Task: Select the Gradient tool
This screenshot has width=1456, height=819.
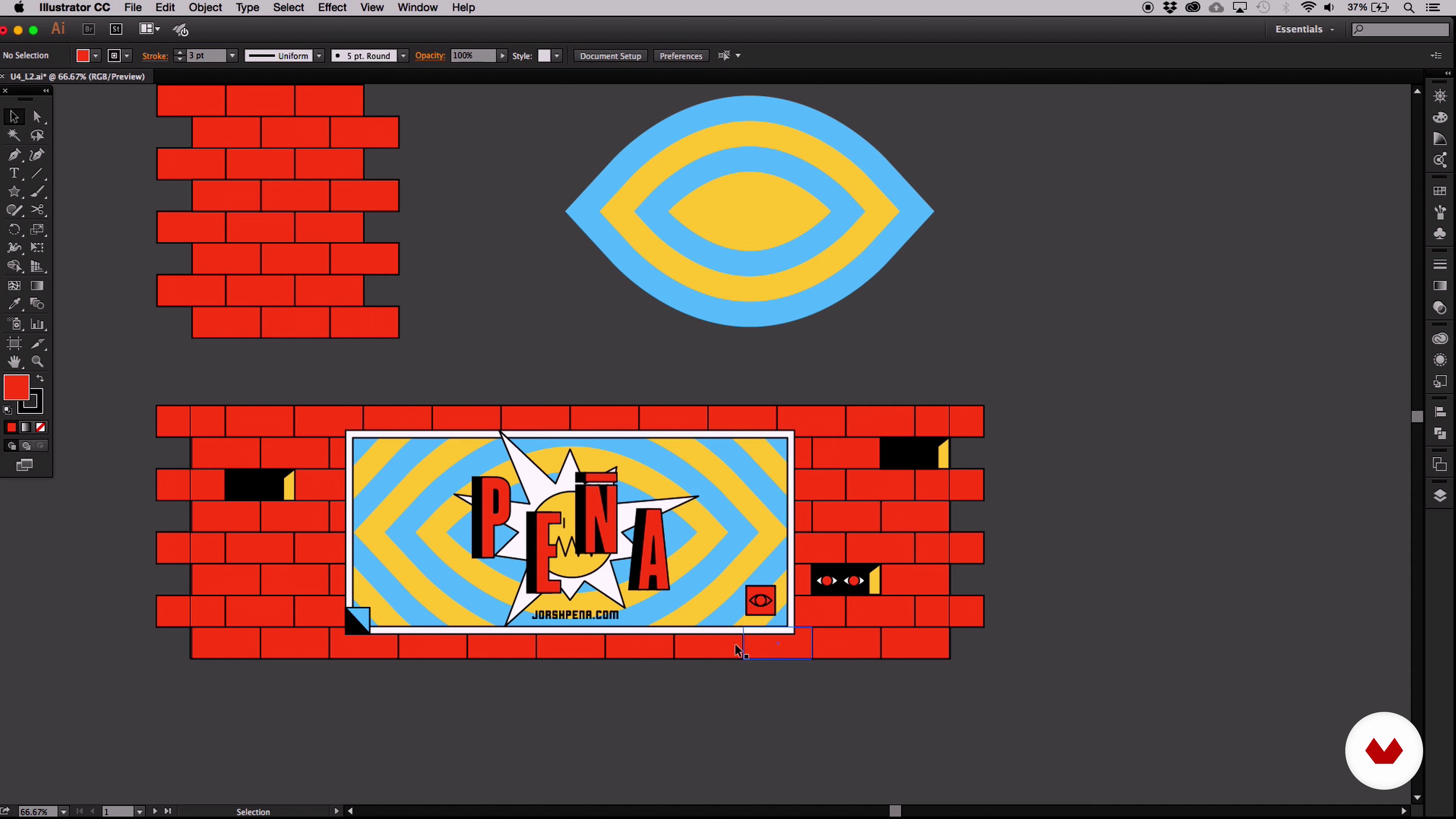Action: coord(37,286)
